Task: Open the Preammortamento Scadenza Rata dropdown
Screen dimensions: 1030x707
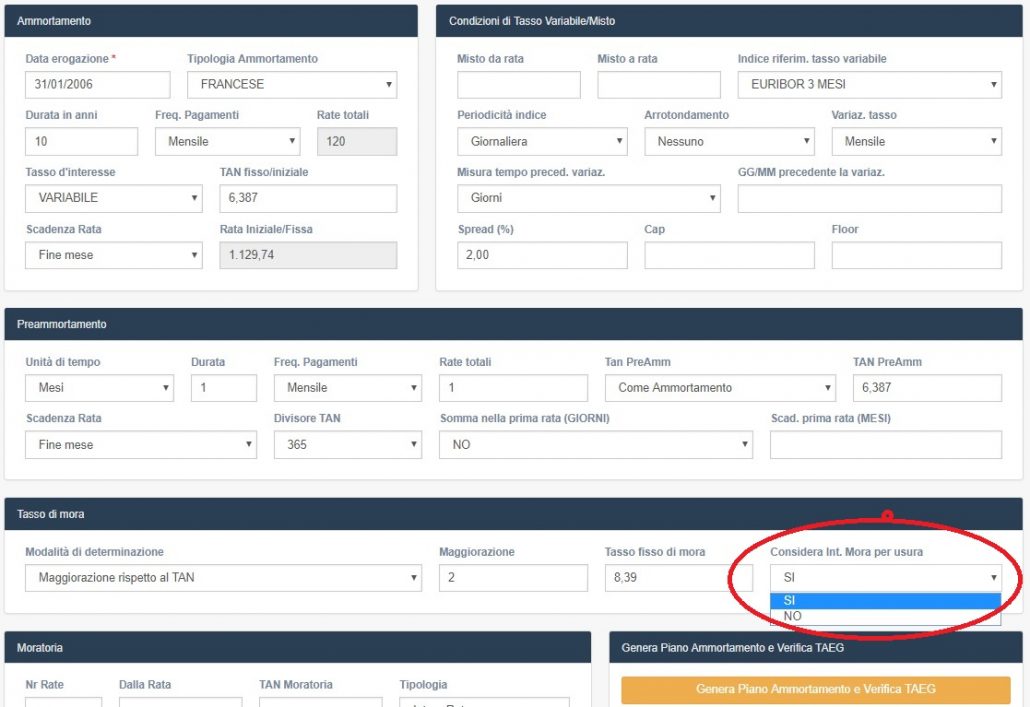Action: (141, 445)
